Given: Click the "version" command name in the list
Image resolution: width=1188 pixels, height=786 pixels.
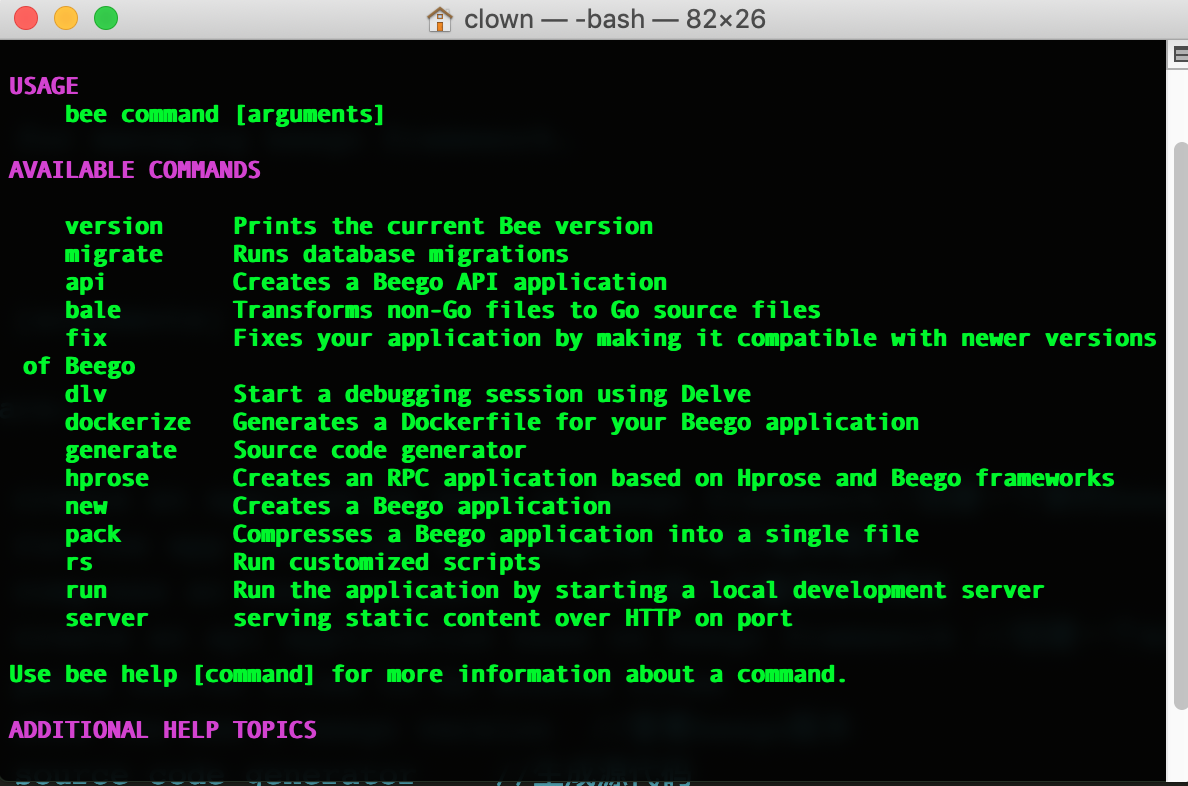Looking at the screenshot, I should point(114,226).
